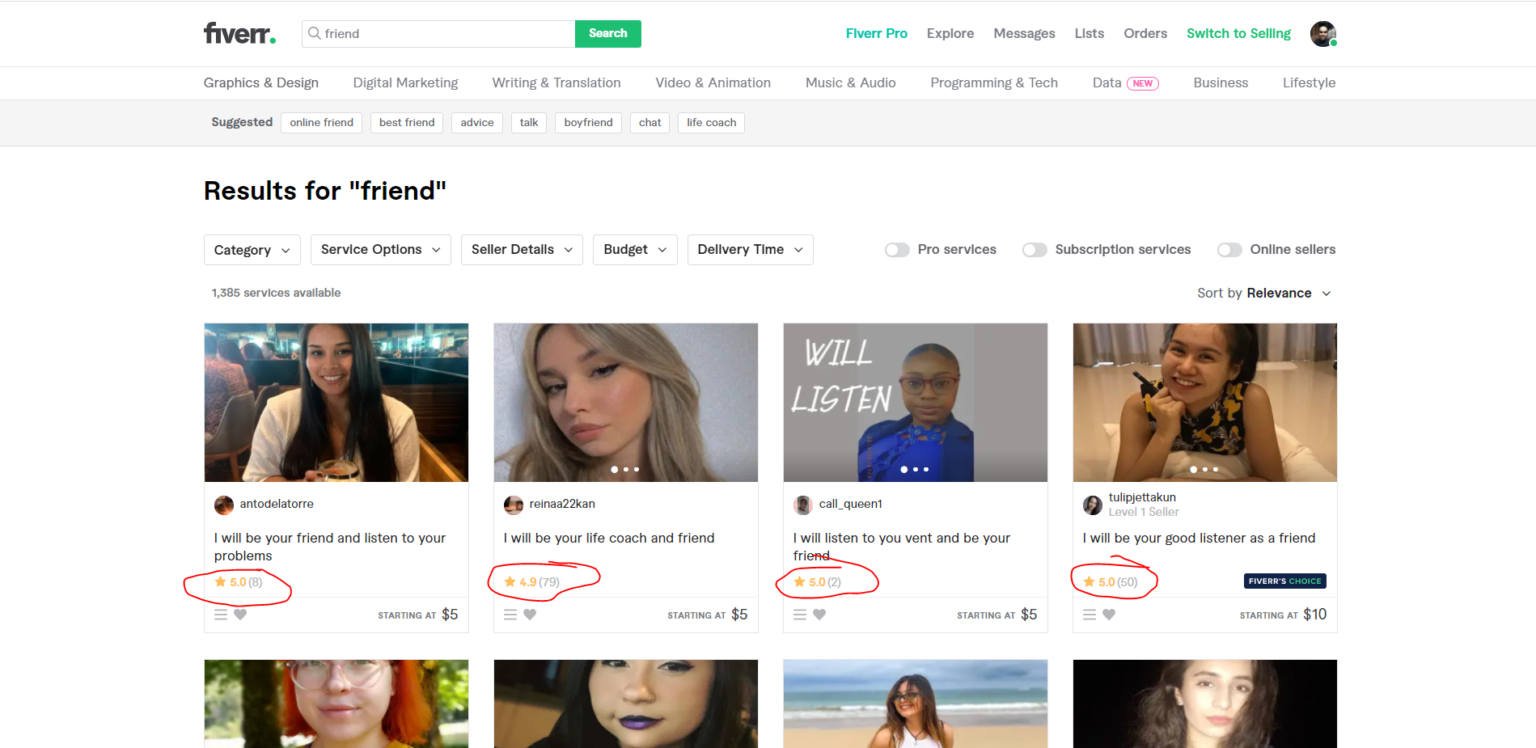
Task: Open list menu icon on tulipjettakun's gig
Action: click(1089, 614)
